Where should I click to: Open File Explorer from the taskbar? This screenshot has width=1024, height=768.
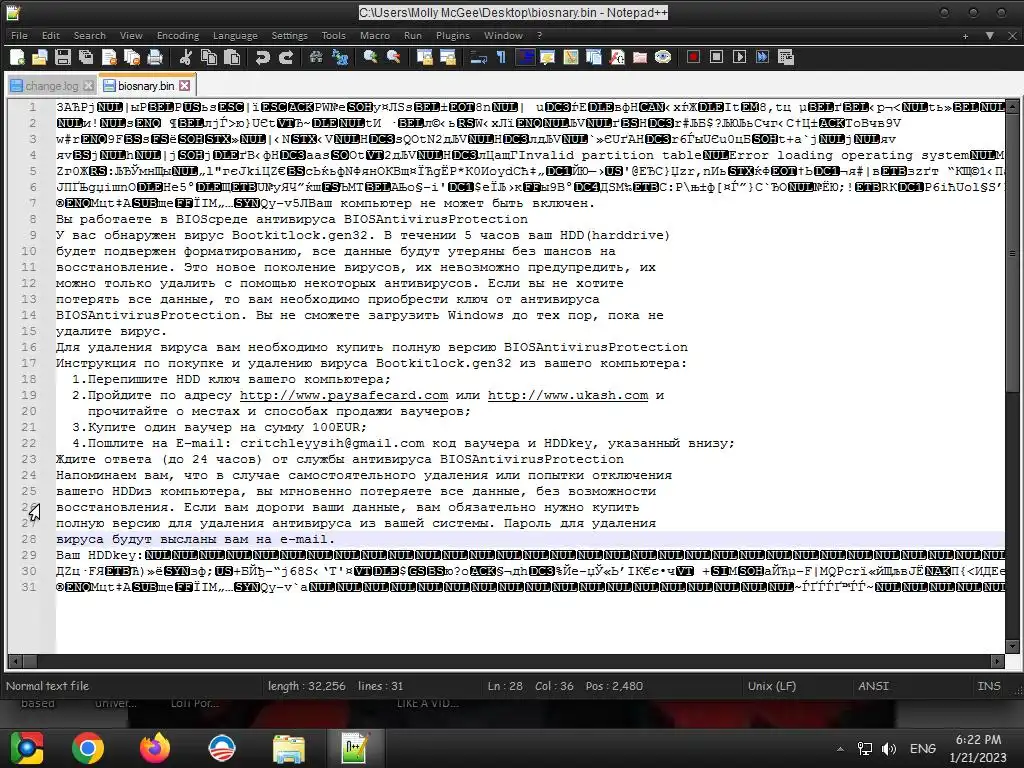pyautogui.click(x=288, y=748)
